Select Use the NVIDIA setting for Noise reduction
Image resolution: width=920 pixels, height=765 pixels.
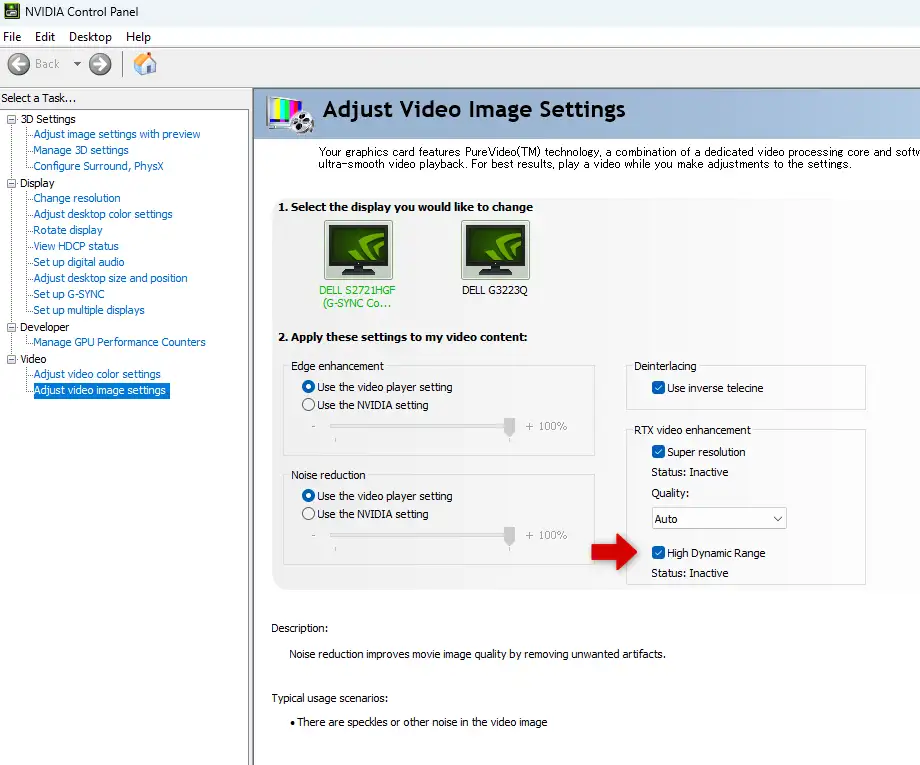click(309, 514)
